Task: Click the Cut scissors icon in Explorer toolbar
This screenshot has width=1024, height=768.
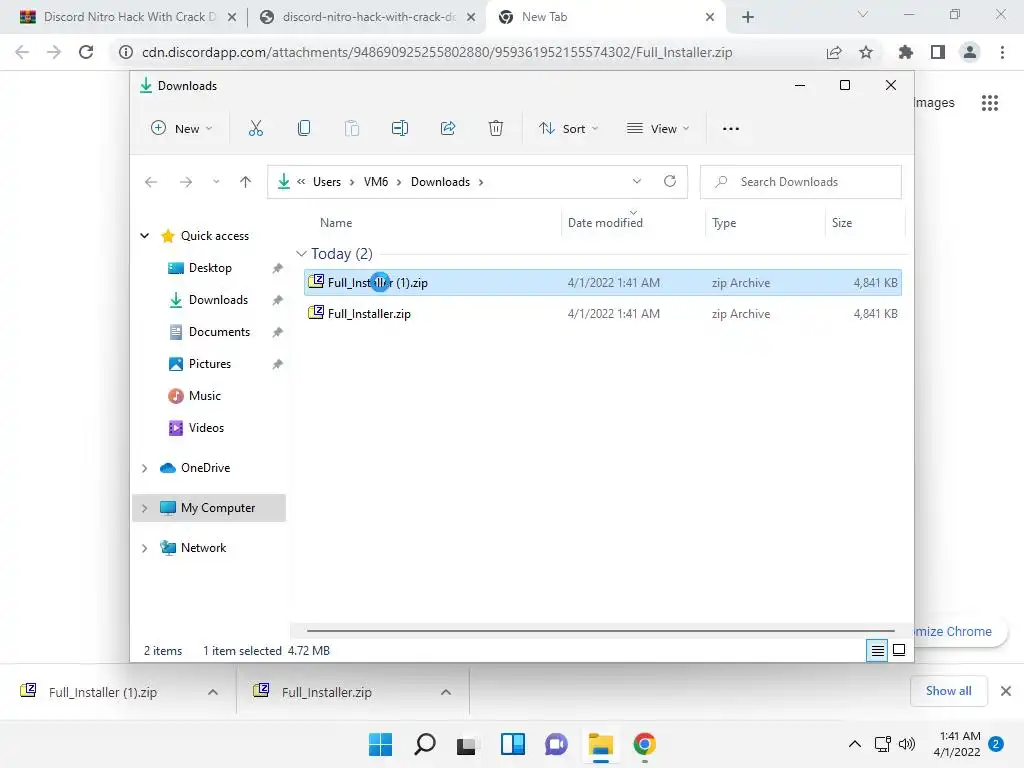Action: 255,129
